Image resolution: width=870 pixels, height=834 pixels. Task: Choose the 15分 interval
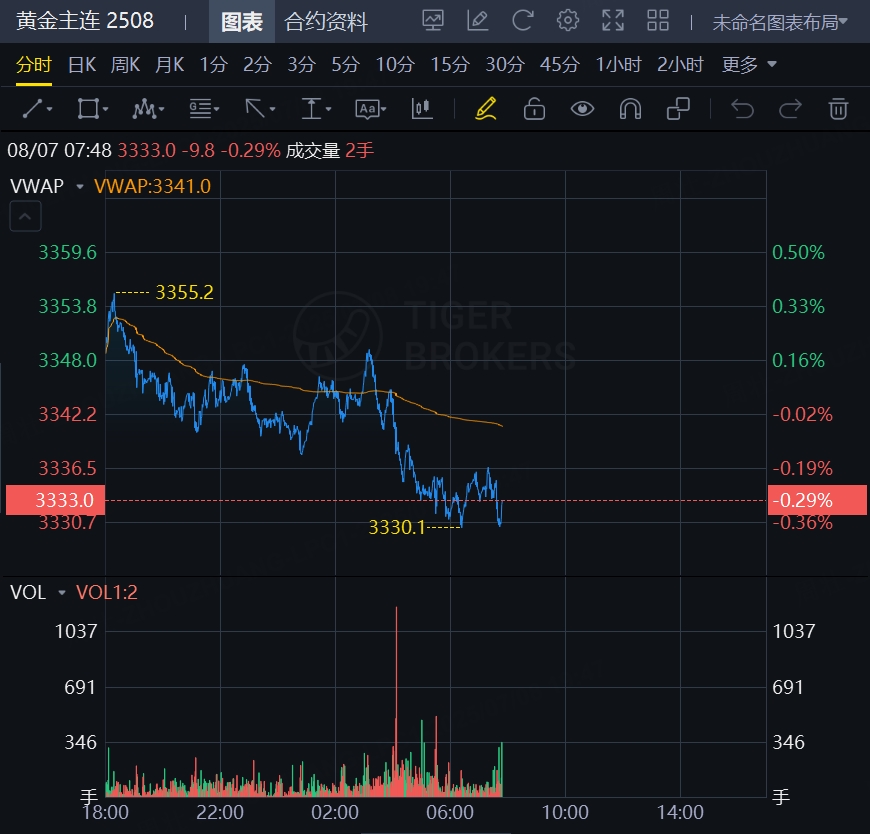click(x=449, y=65)
